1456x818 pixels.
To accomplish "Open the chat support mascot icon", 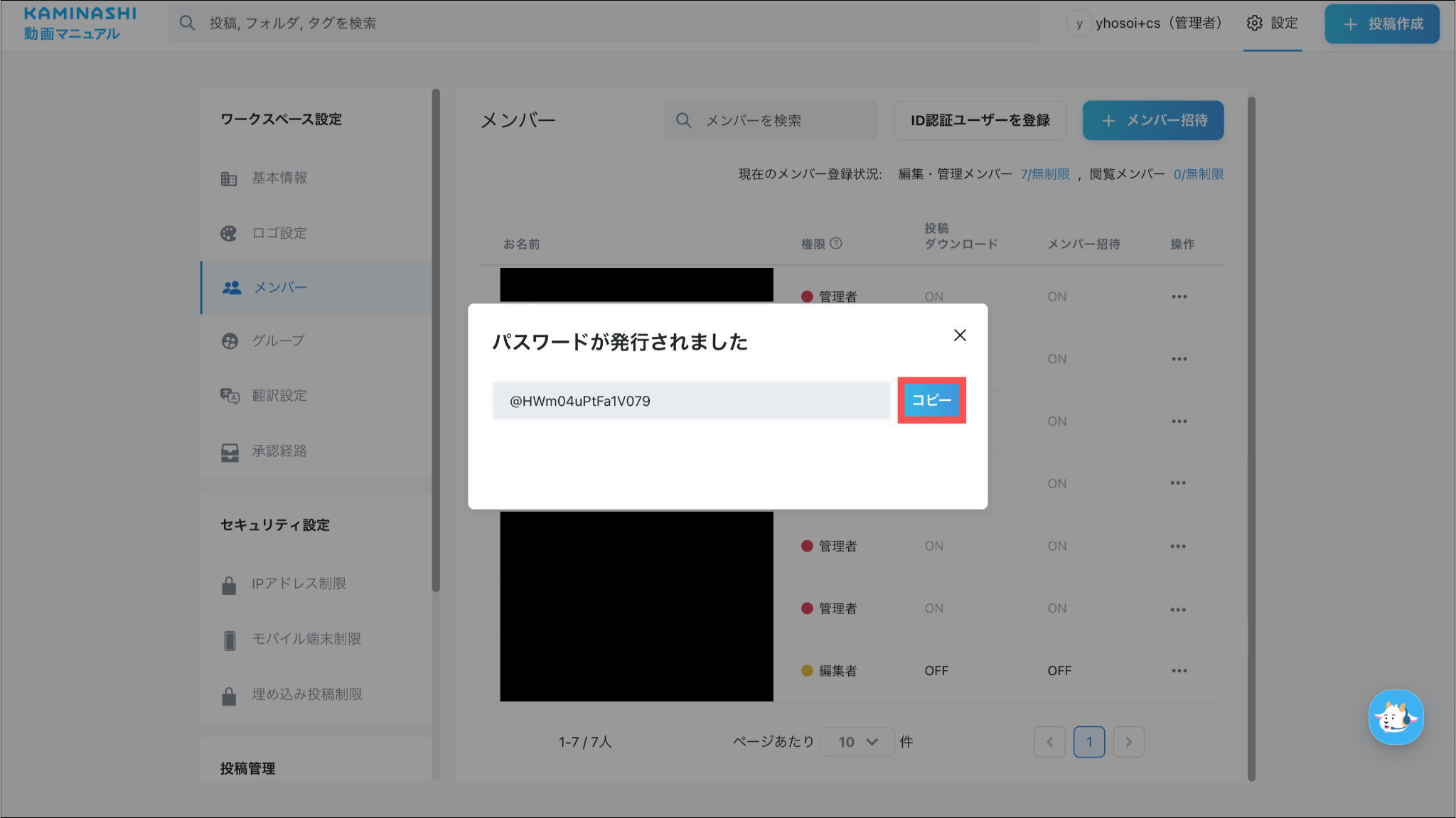I will click(x=1396, y=718).
